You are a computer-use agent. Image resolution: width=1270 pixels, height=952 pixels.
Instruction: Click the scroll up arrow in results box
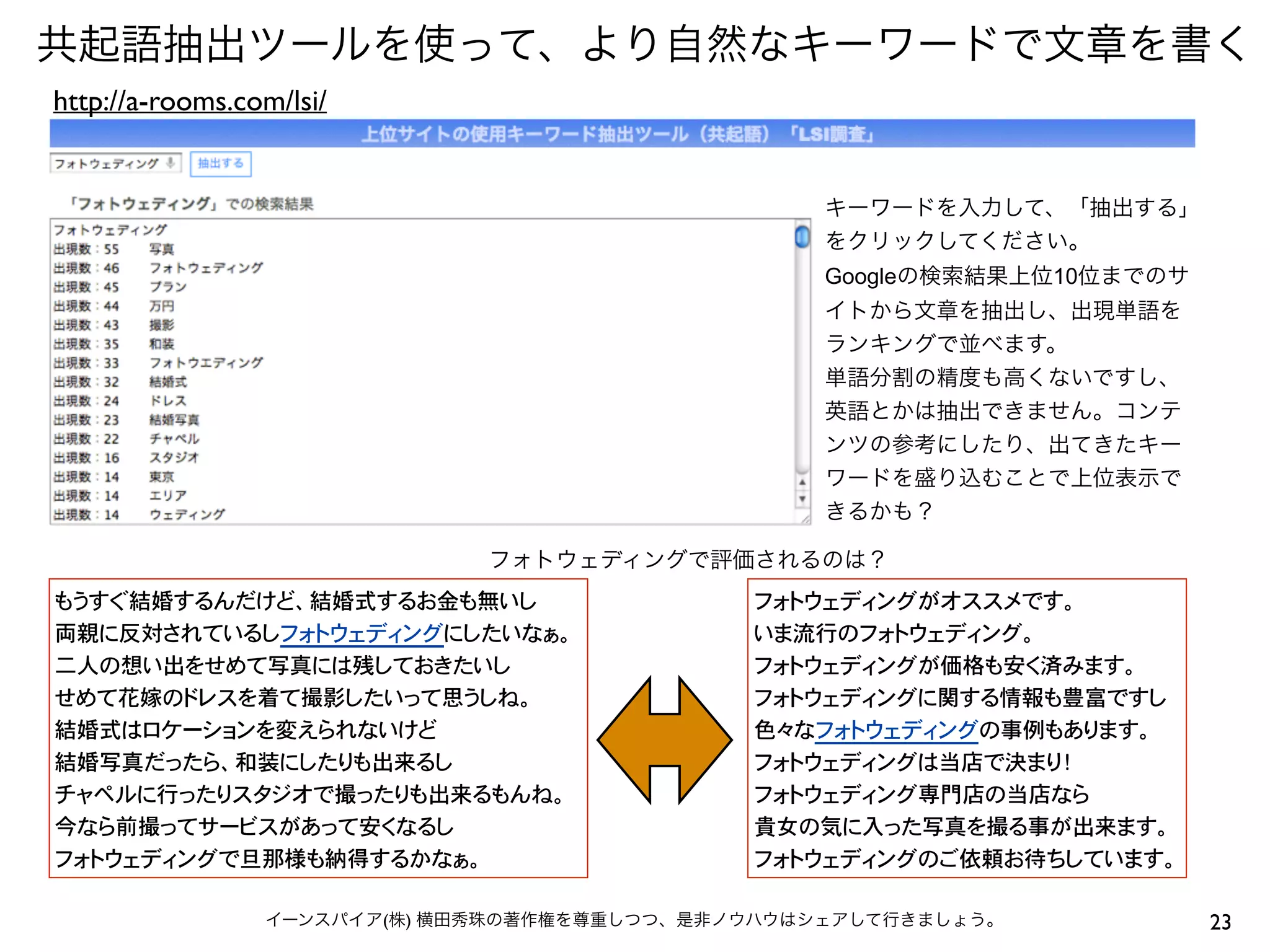coord(802,482)
